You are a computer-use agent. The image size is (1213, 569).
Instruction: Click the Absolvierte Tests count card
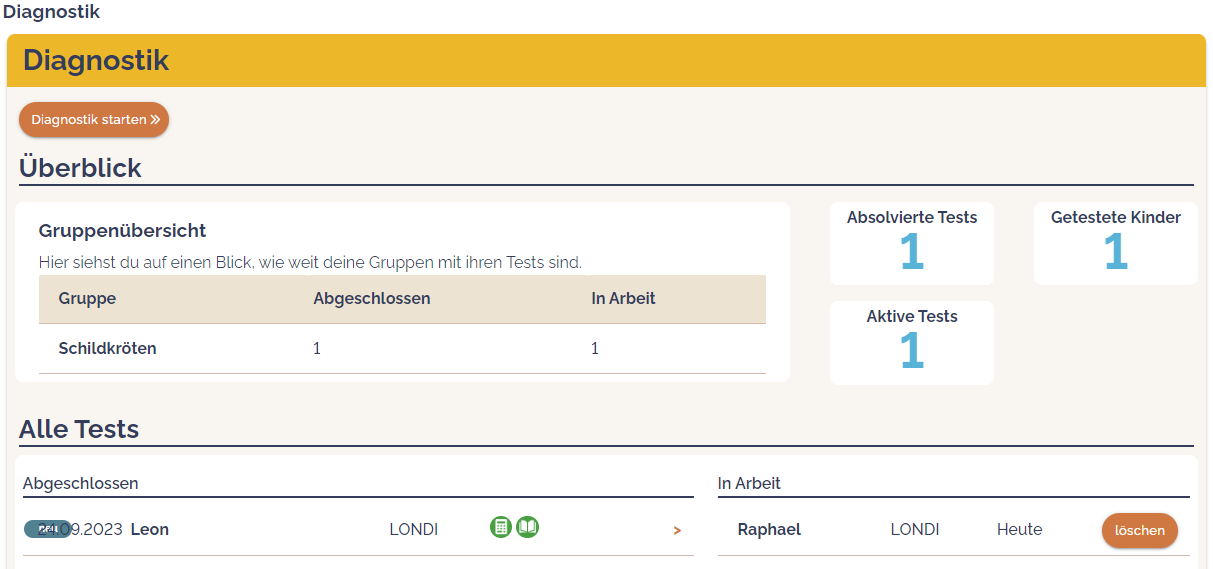912,243
